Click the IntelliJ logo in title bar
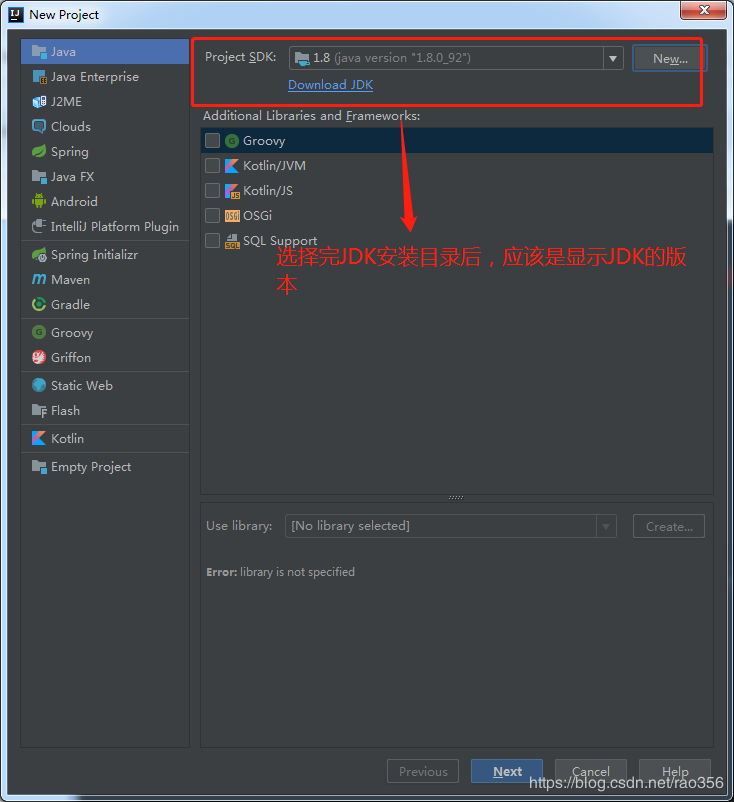 click(16, 14)
